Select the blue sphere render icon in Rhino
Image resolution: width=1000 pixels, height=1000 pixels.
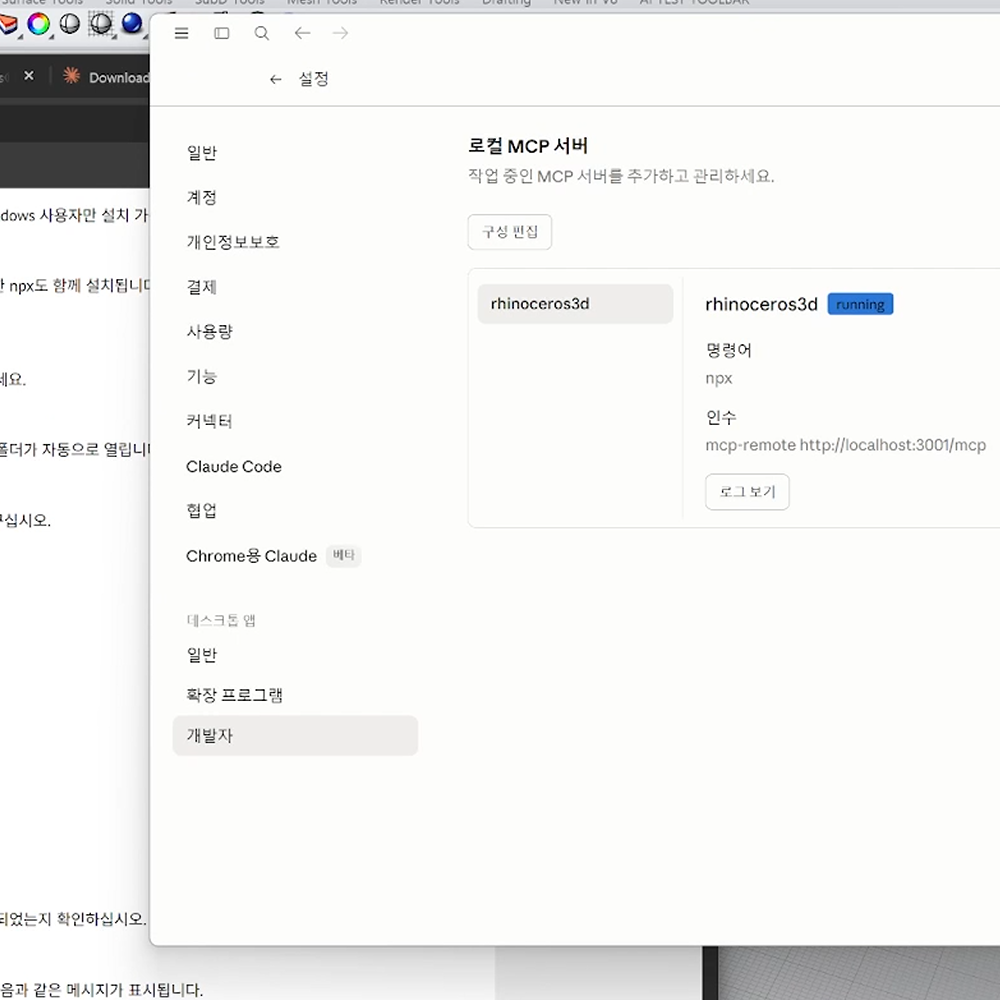pos(131,23)
